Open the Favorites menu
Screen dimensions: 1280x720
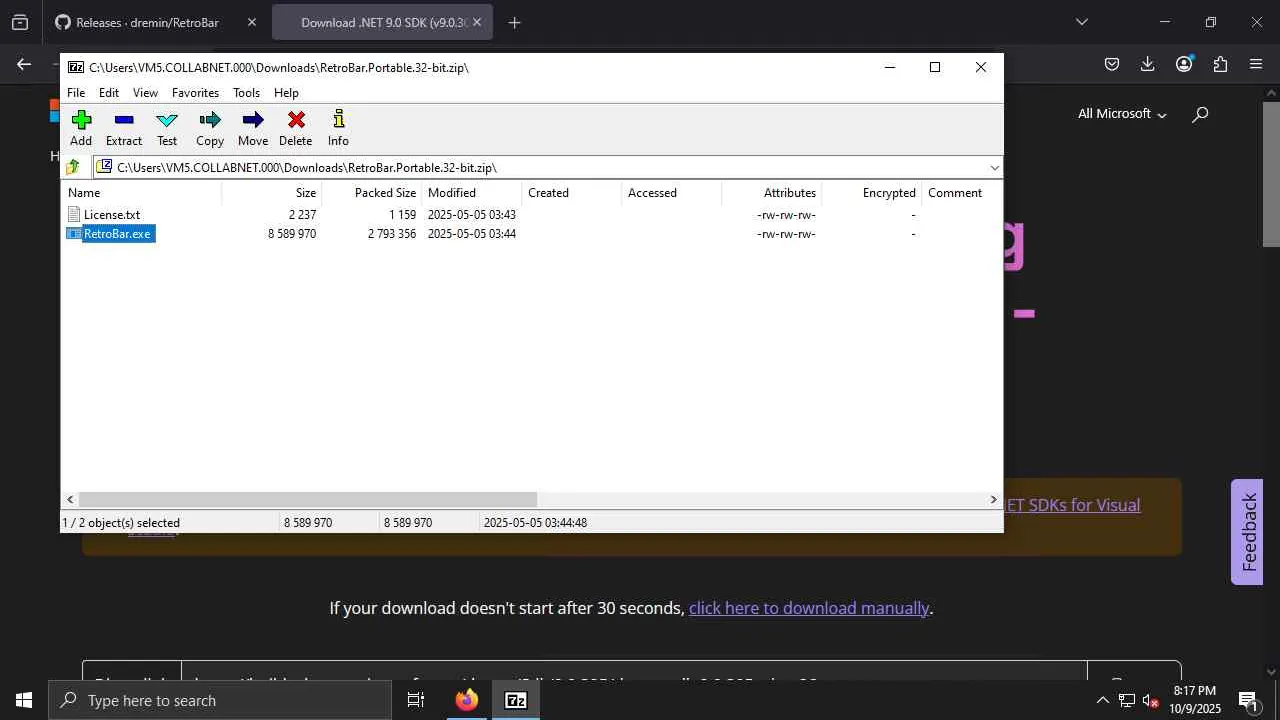pyautogui.click(x=195, y=93)
